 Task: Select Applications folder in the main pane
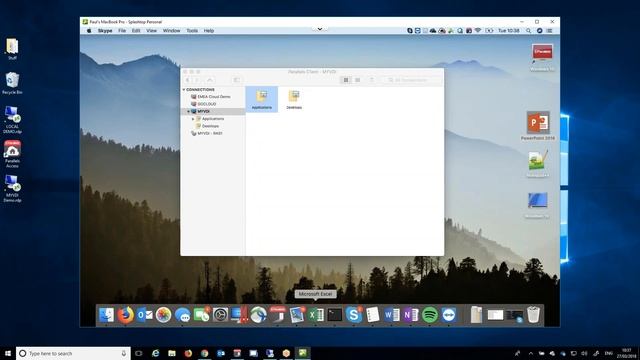click(262, 99)
